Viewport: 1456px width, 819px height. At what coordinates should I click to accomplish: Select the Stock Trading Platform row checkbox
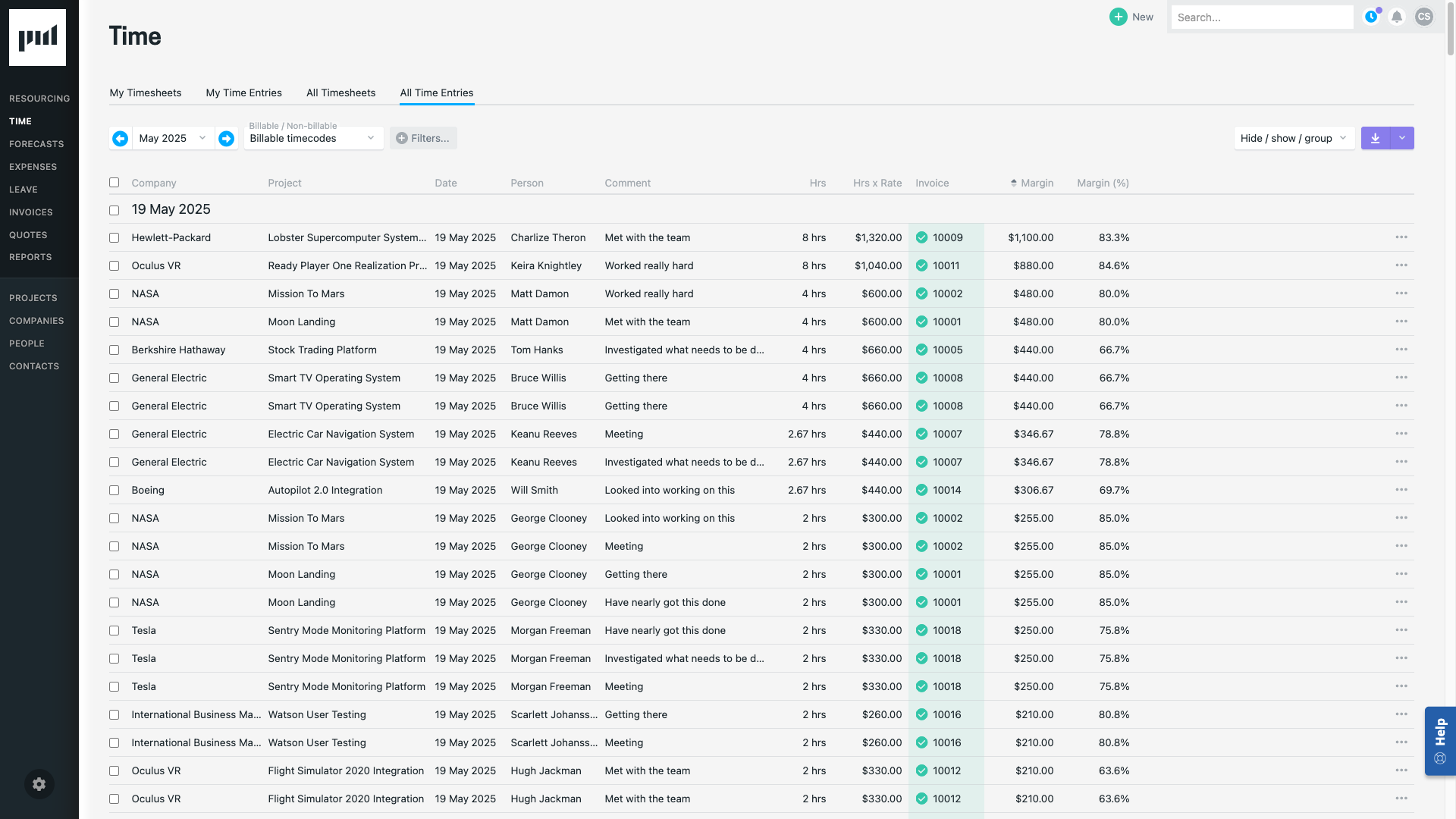(114, 350)
